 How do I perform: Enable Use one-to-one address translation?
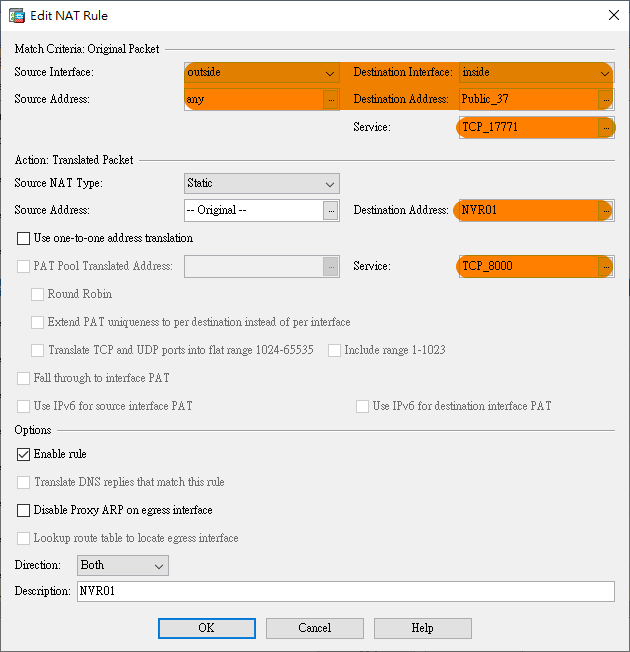24,239
